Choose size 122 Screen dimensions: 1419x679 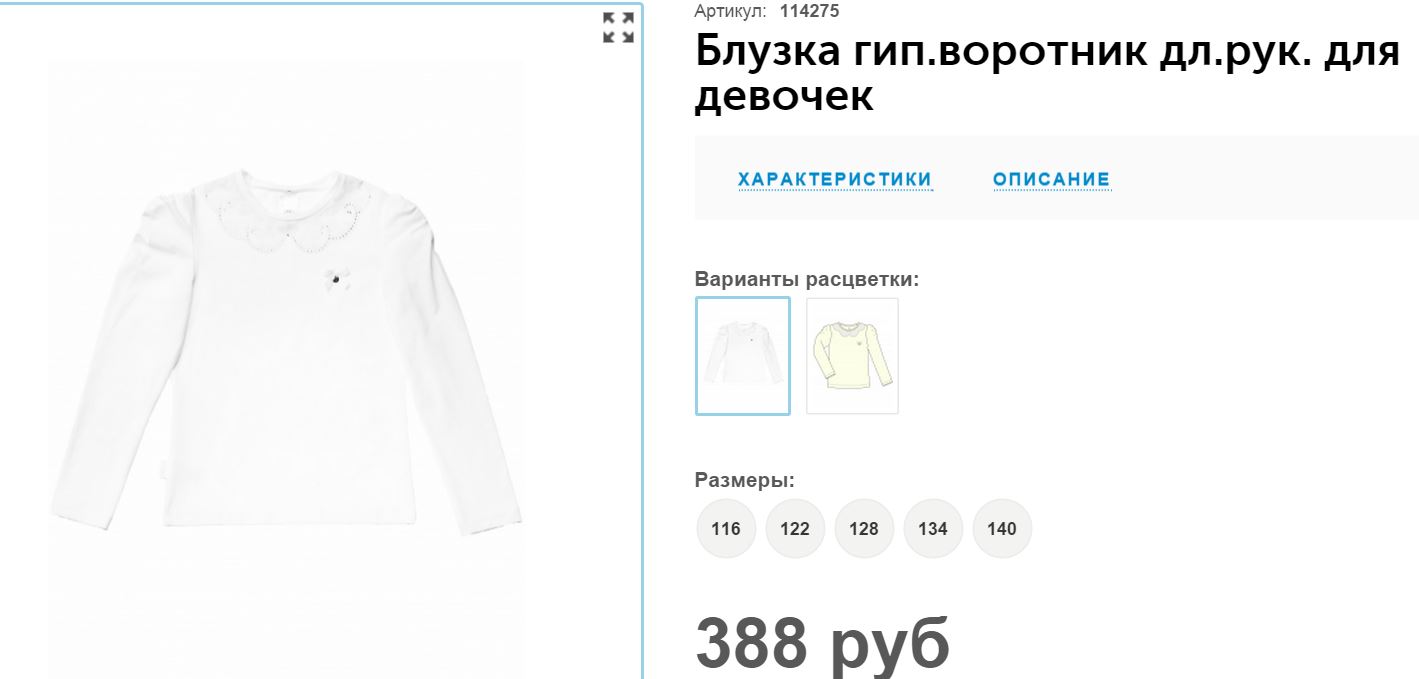tap(795, 528)
